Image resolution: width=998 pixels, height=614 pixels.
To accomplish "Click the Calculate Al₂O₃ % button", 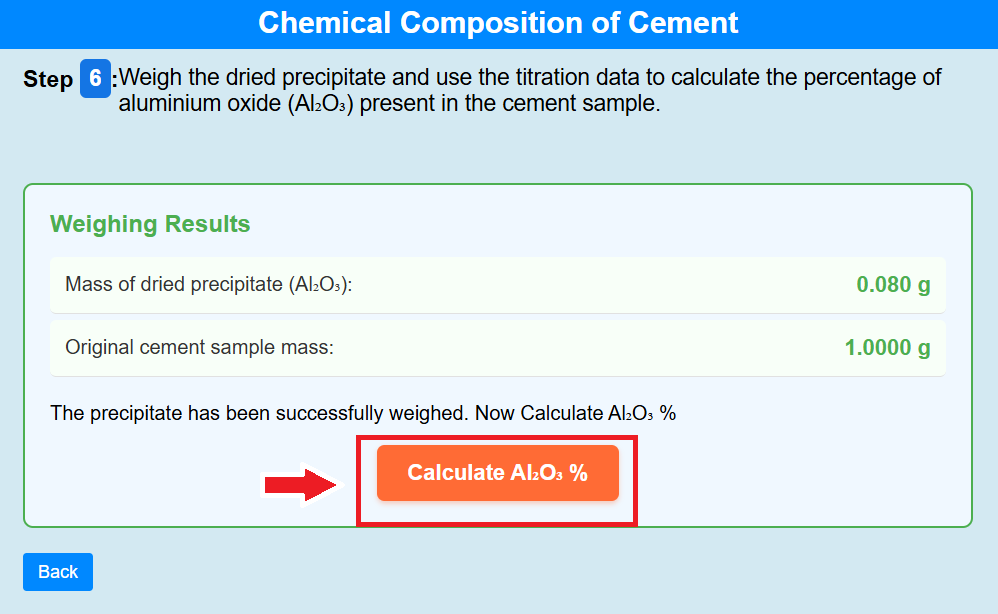I will (497, 473).
